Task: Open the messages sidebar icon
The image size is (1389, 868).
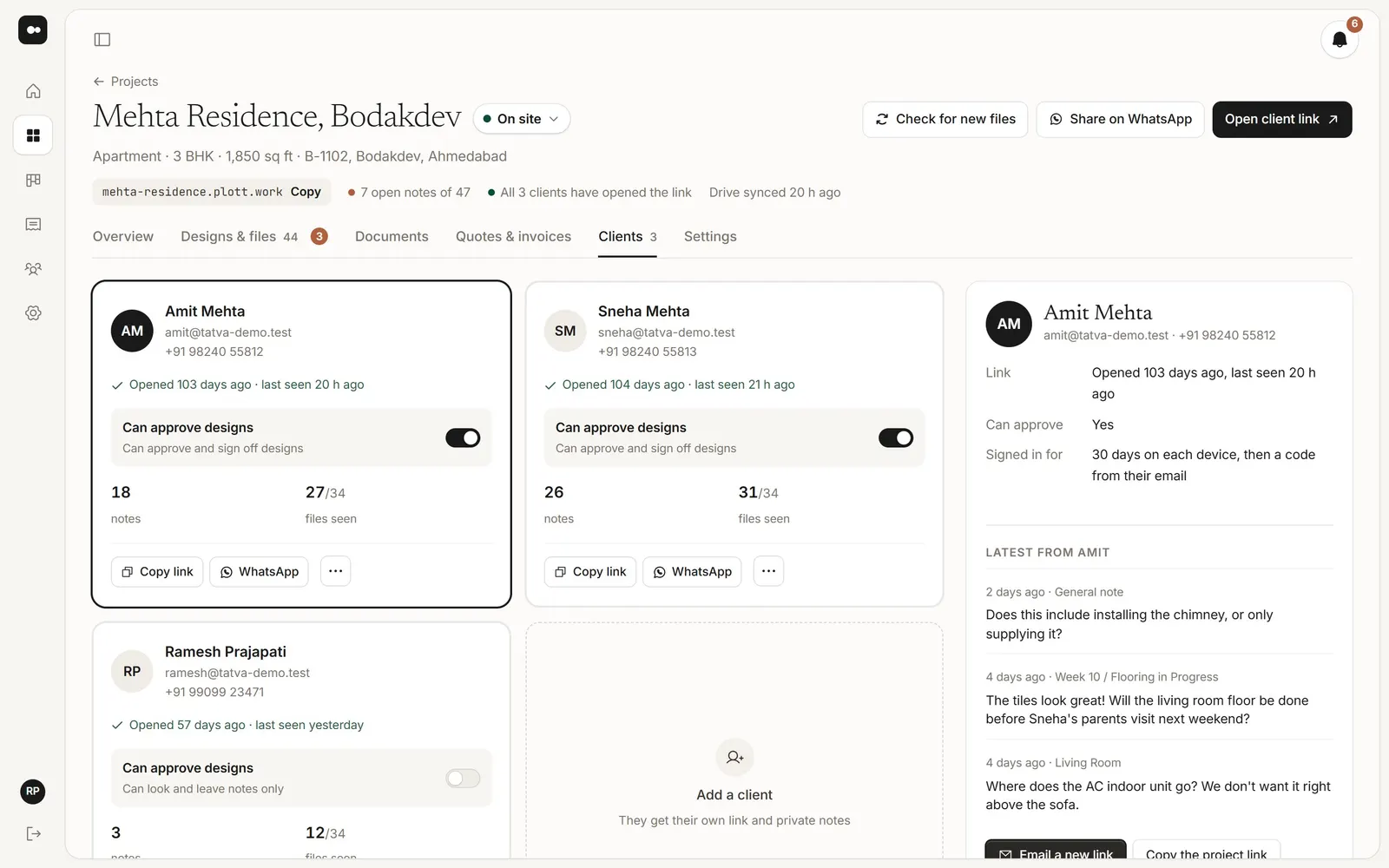Action: [x=33, y=224]
